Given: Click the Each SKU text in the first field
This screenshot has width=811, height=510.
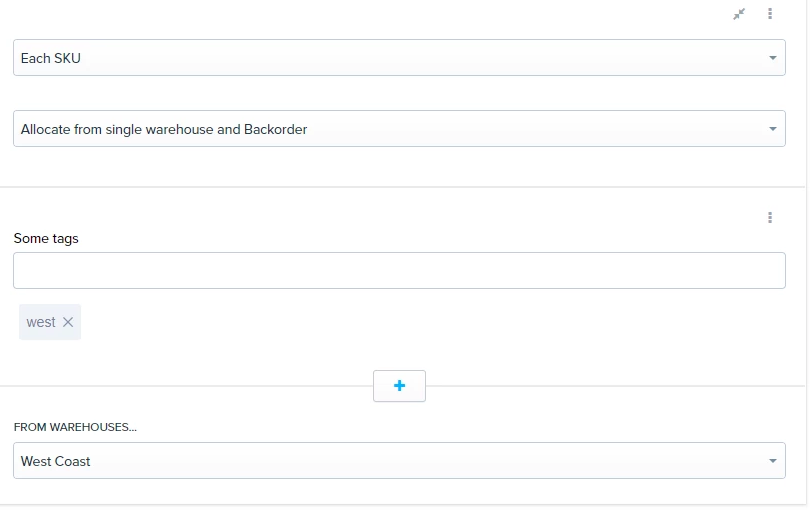Looking at the screenshot, I should [x=51, y=58].
